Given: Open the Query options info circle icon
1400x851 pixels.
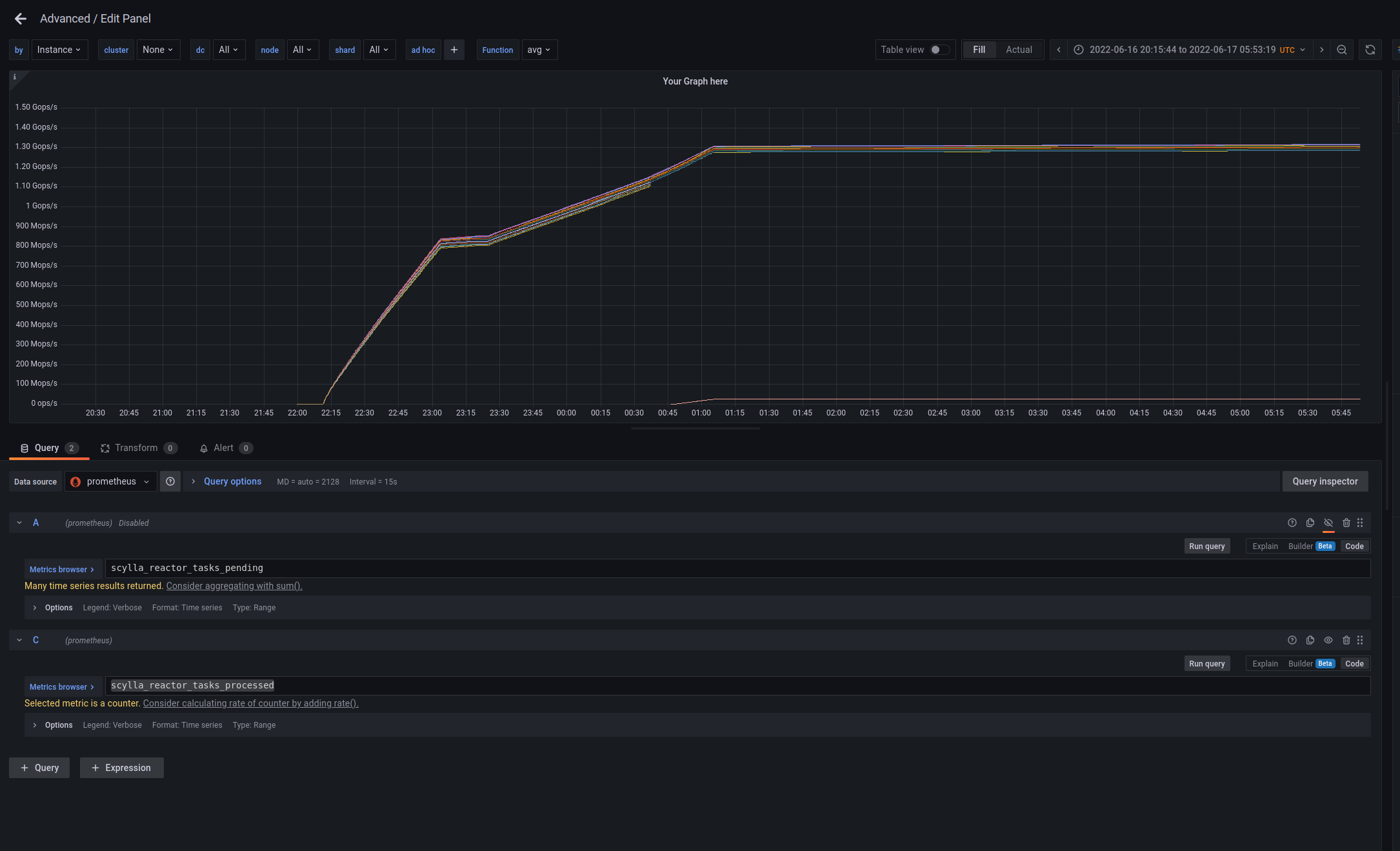Looking at the screenshot, I should [x=170, y=481].
